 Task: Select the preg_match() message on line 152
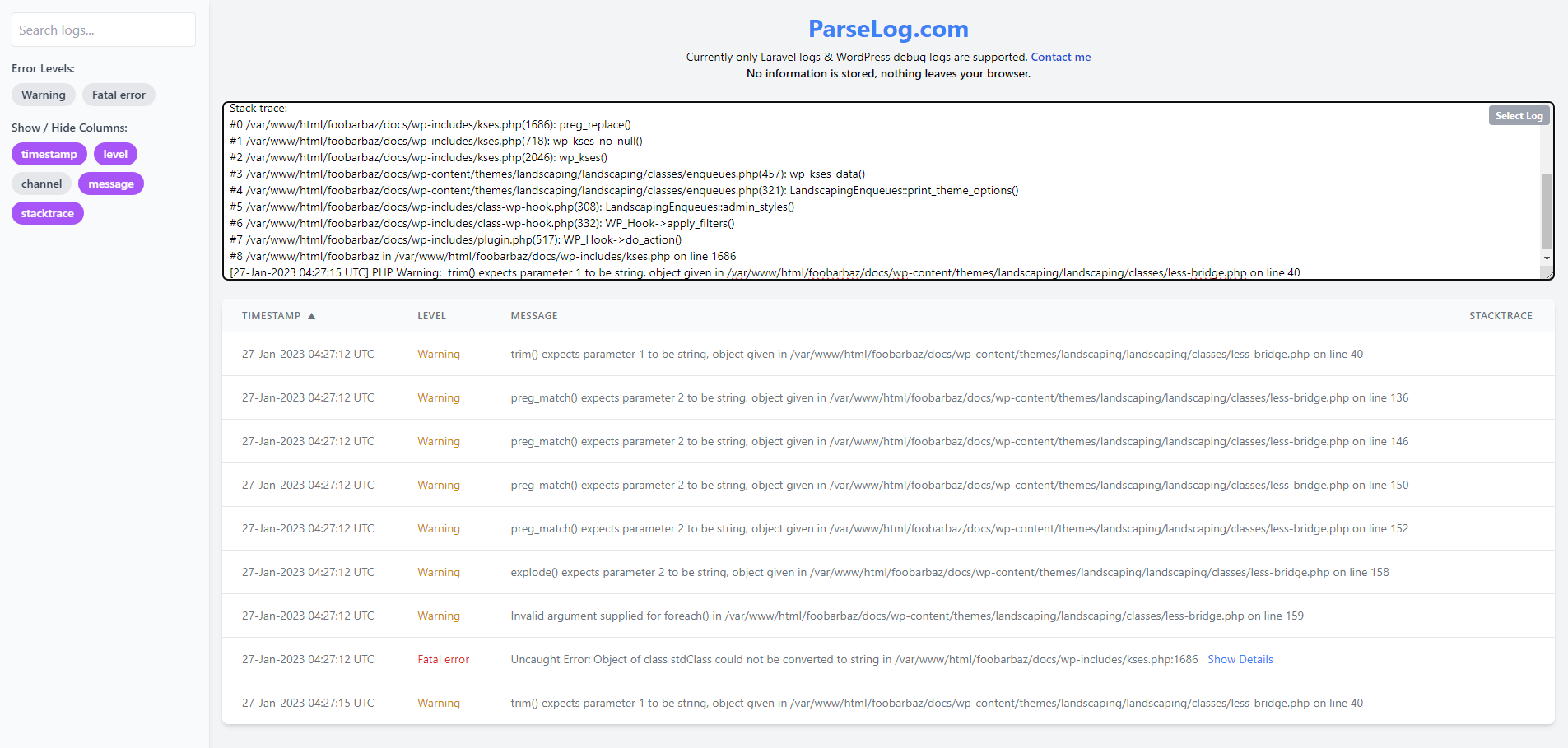pos(959,528)
